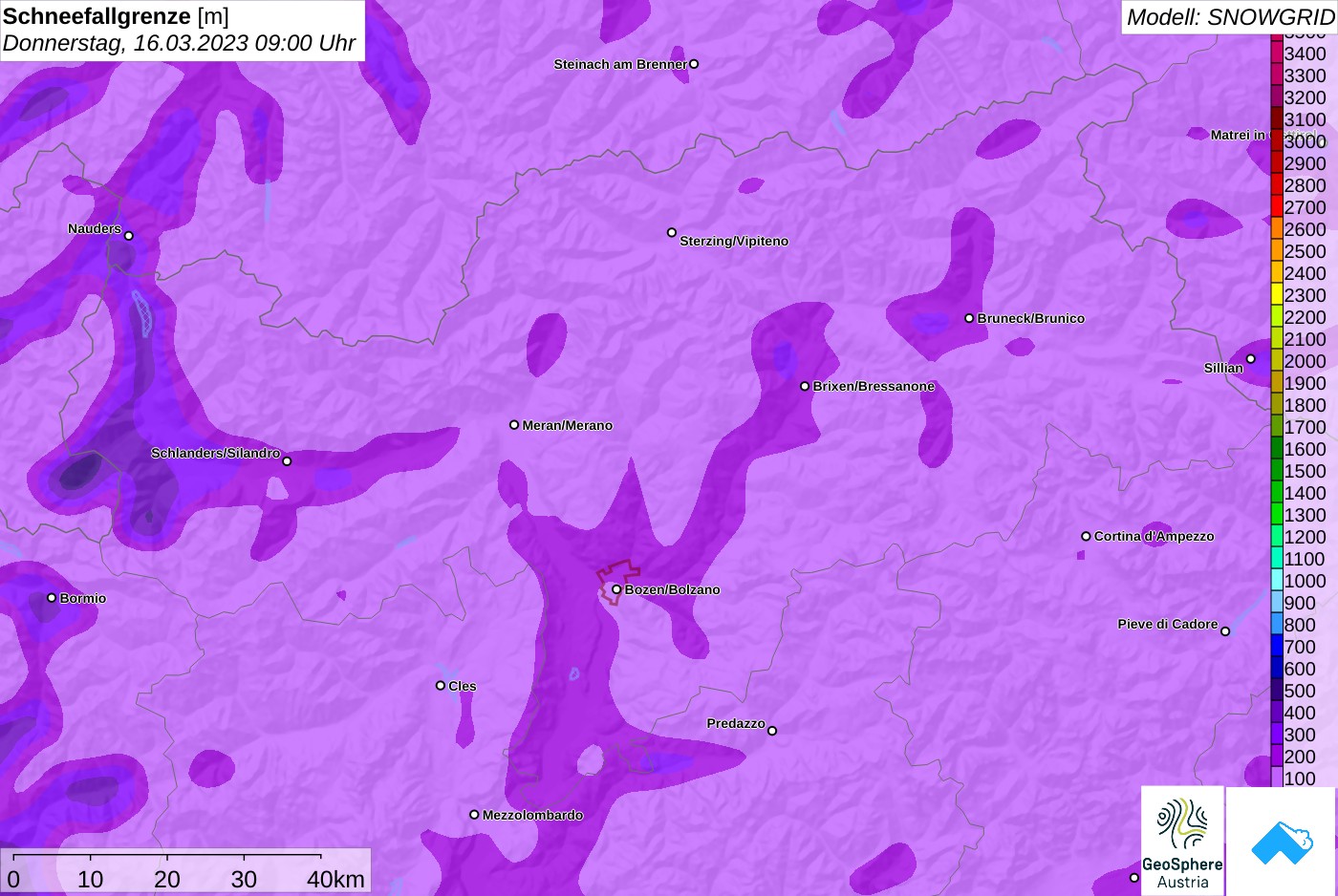Screen dimensions: 1338x896
Task: Click the 3400 legend value
Action: tap(1306, 53)
